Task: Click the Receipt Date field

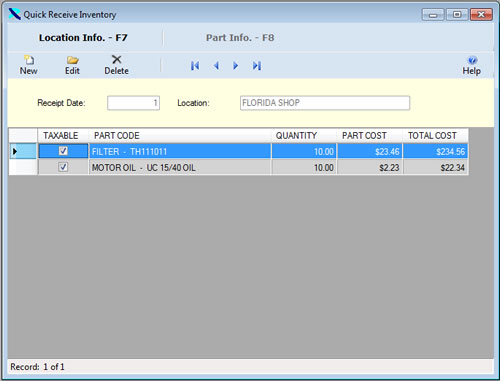Action: coord(133,103)
